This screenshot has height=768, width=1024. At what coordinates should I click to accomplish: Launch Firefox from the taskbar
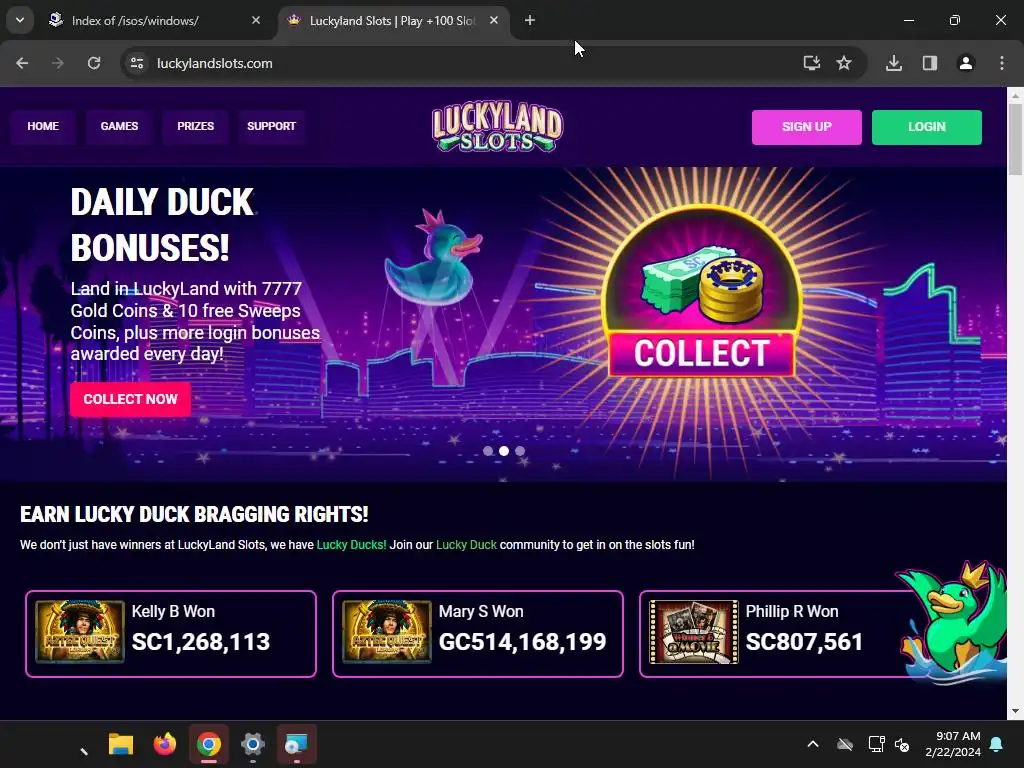click(x=165, y=744)
